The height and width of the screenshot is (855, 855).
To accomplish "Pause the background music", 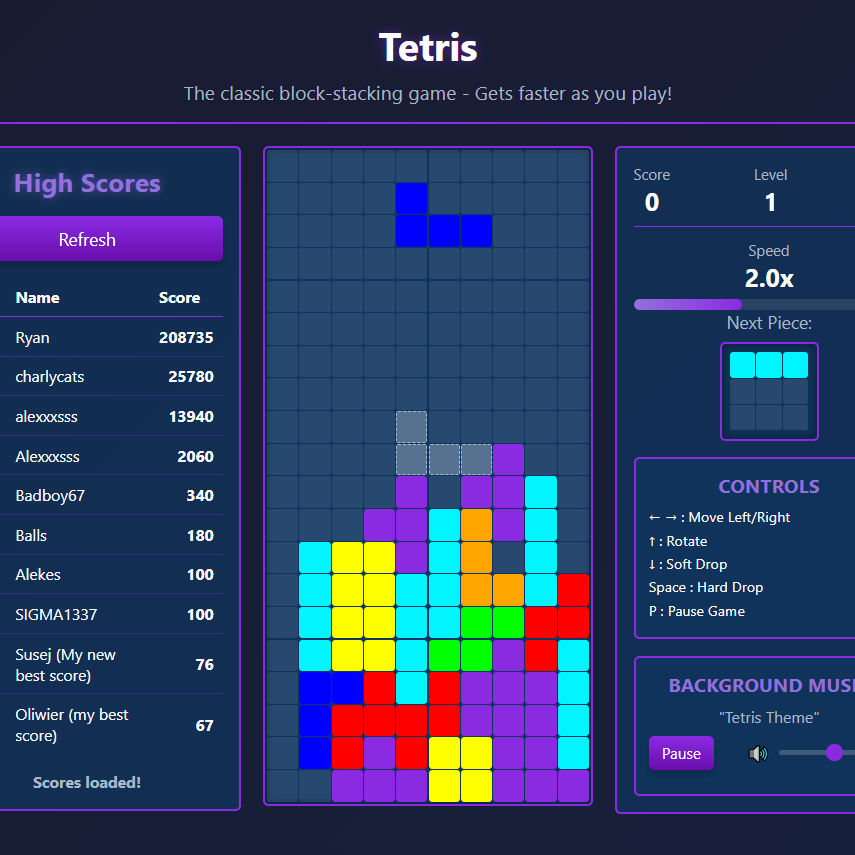I will coord(681,753).
